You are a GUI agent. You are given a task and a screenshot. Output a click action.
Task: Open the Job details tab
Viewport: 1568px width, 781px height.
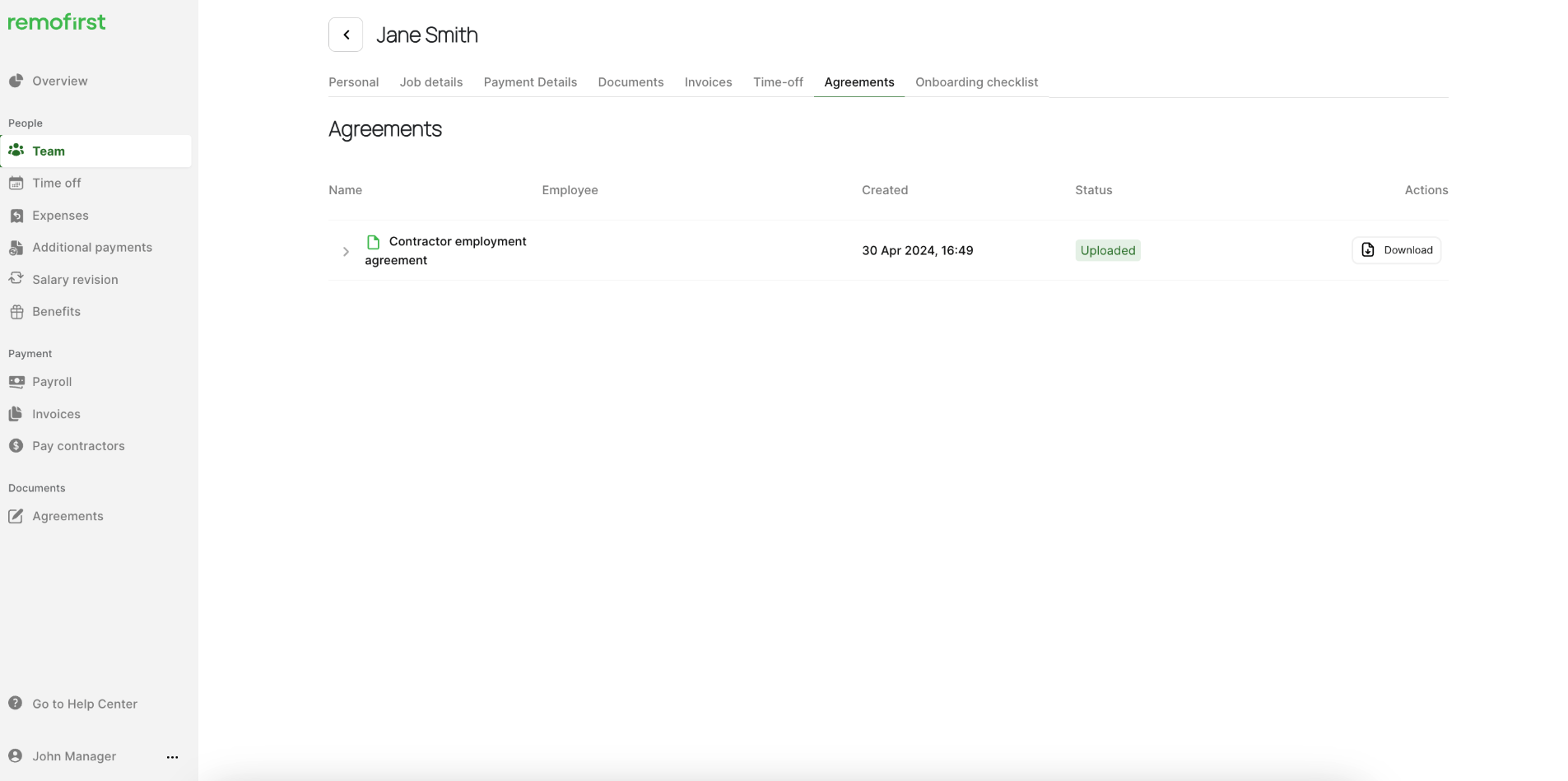(x=431, y=82)
